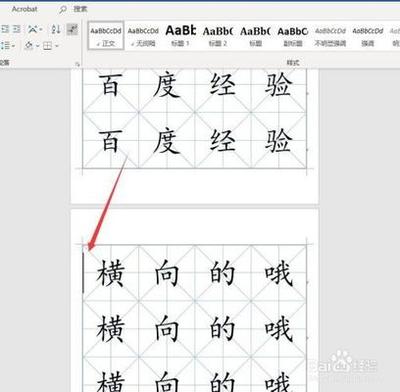
Task: Apply the 正文 style
Action: pos(106,36)
